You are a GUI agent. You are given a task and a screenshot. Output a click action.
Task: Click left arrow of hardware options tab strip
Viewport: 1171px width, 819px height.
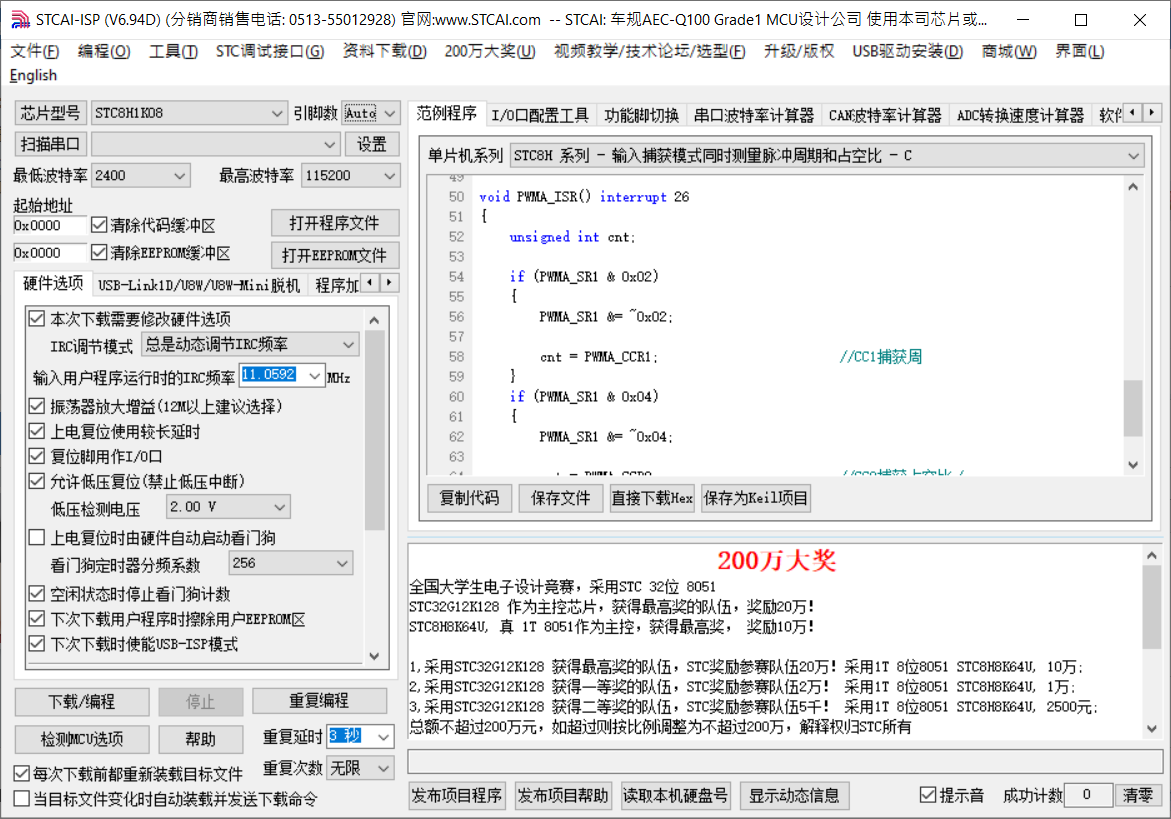370,283
